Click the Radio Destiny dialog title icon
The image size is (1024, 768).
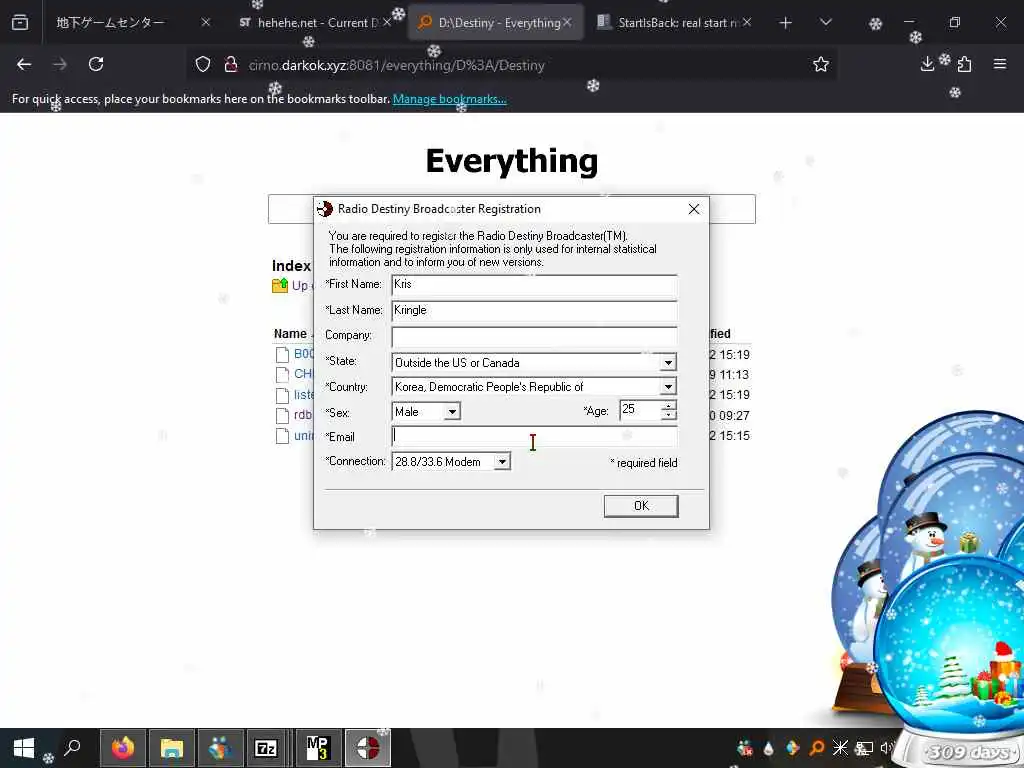click(325, 209)
